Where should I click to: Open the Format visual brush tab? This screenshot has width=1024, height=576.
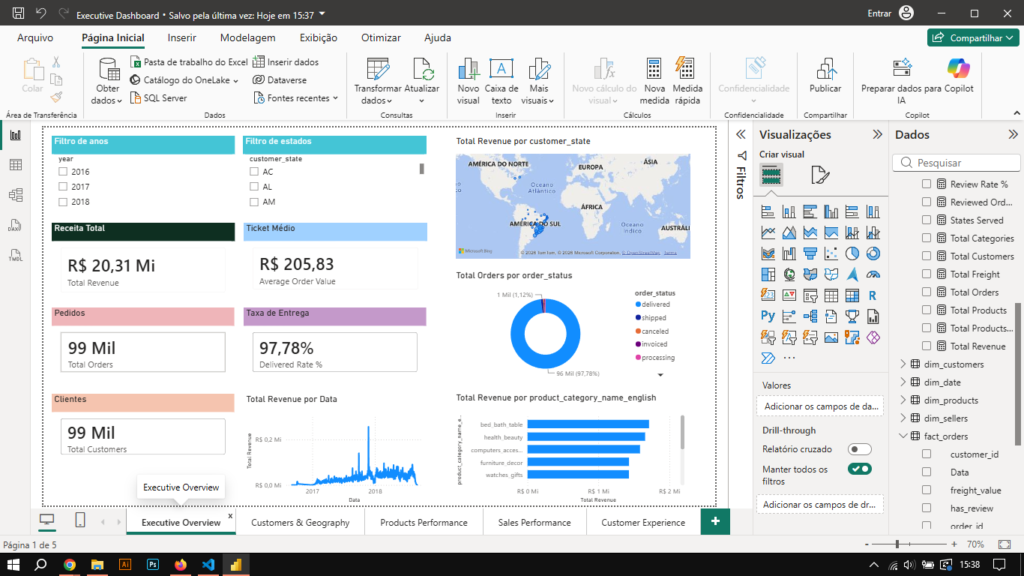tap(820, 175)
